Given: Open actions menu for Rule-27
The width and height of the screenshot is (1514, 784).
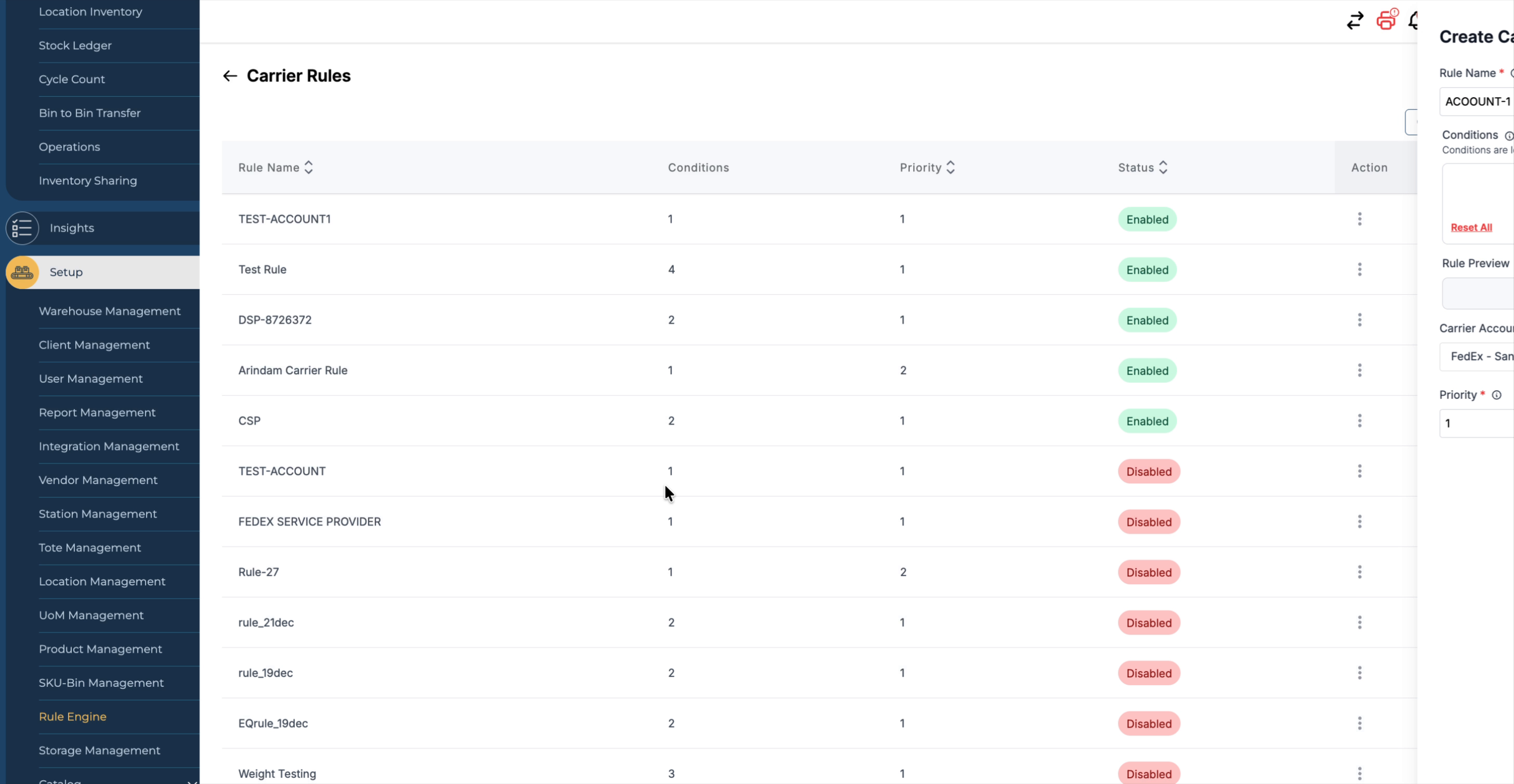Looking at the screenshot, I should 1360,572.
